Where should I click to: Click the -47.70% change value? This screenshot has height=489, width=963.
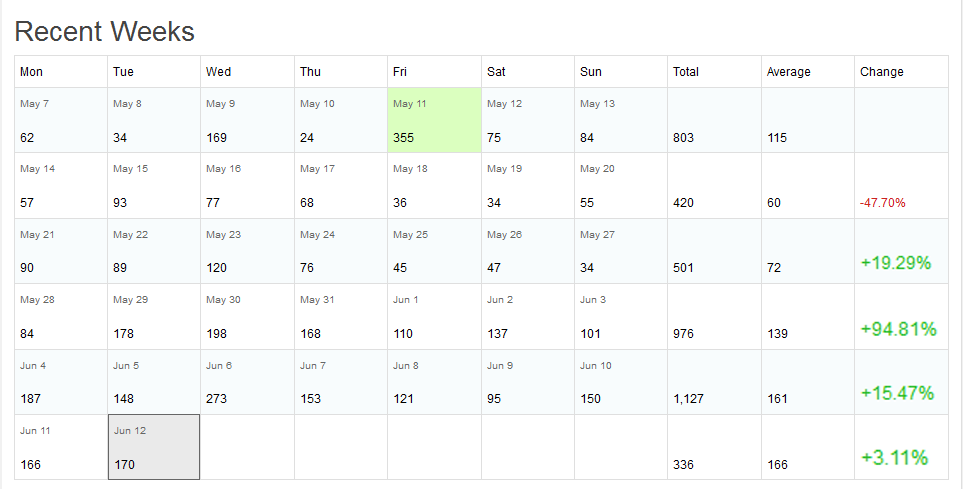[x=882, y=203]
